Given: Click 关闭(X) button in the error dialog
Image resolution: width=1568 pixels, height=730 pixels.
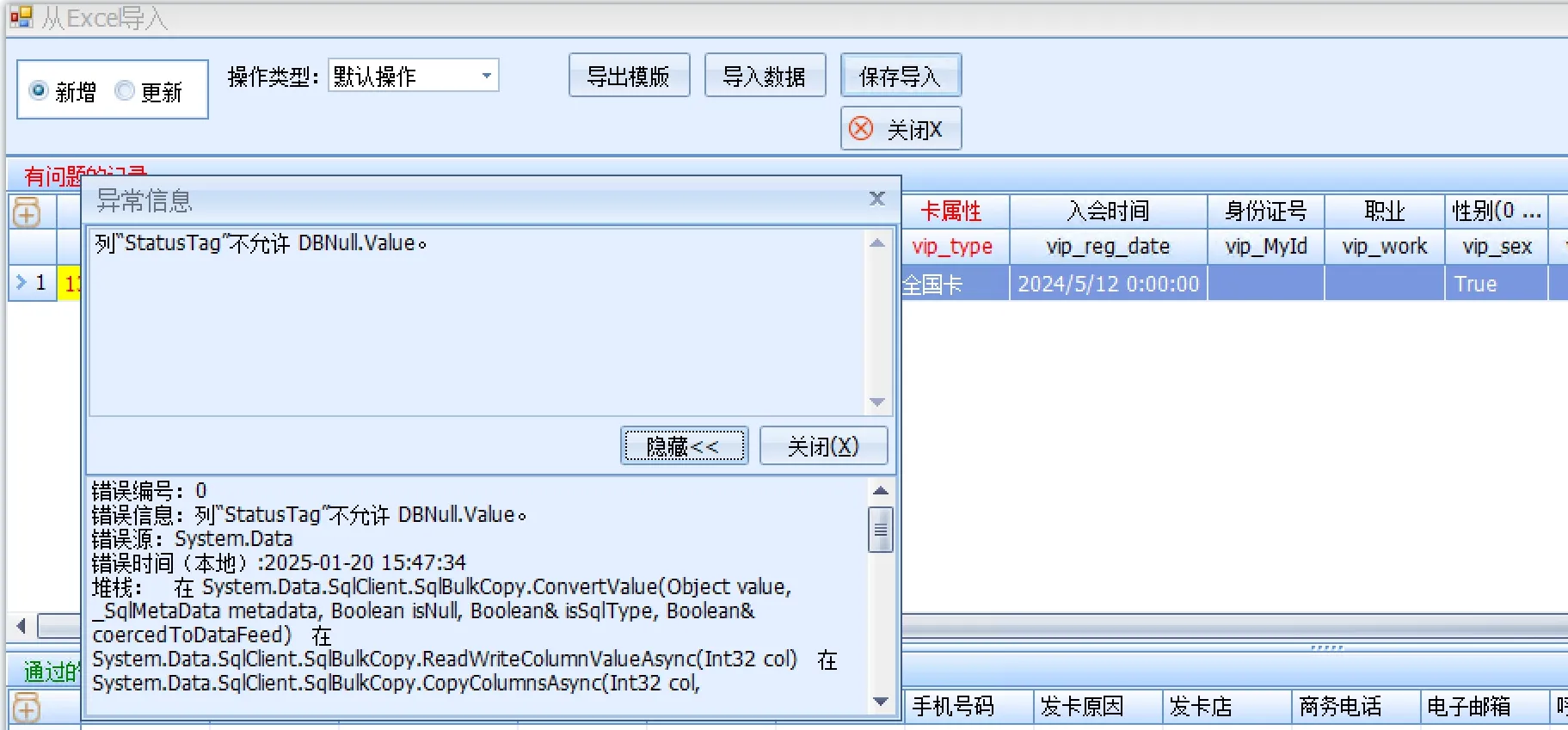Looking at the screenshot, I should click(823, 446).
